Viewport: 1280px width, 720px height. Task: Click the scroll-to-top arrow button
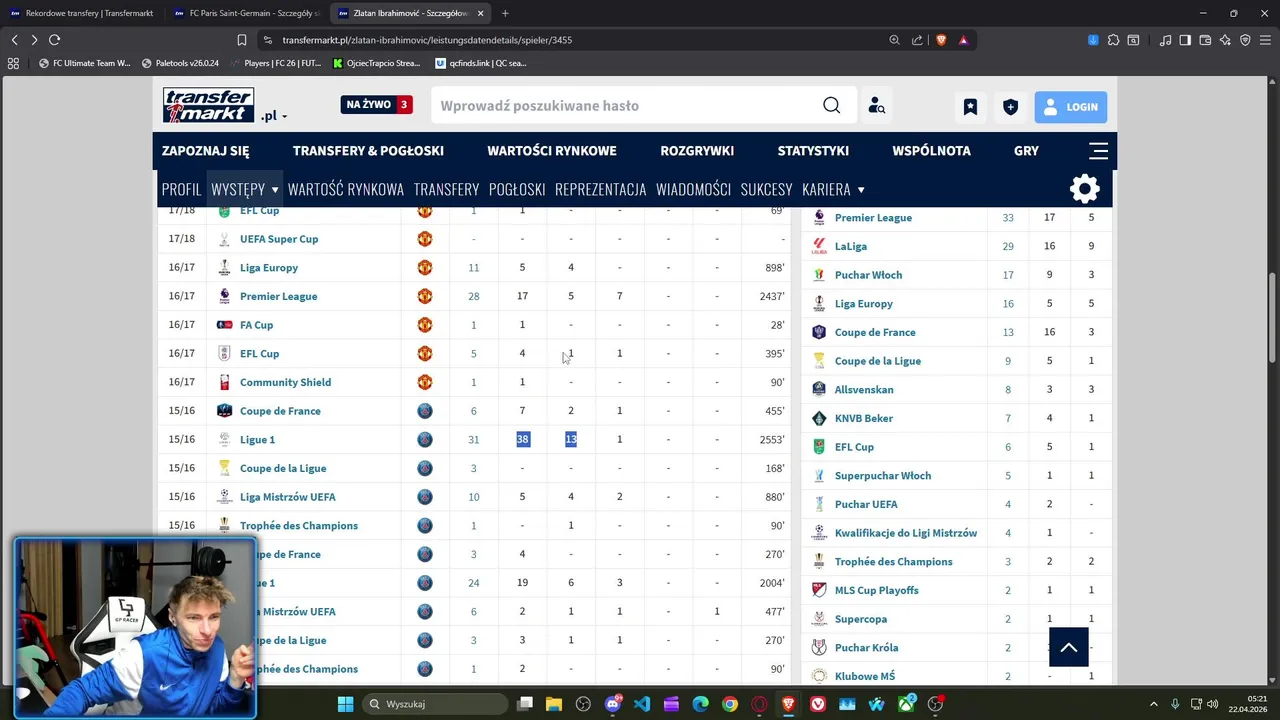(x=1068, y=648)
